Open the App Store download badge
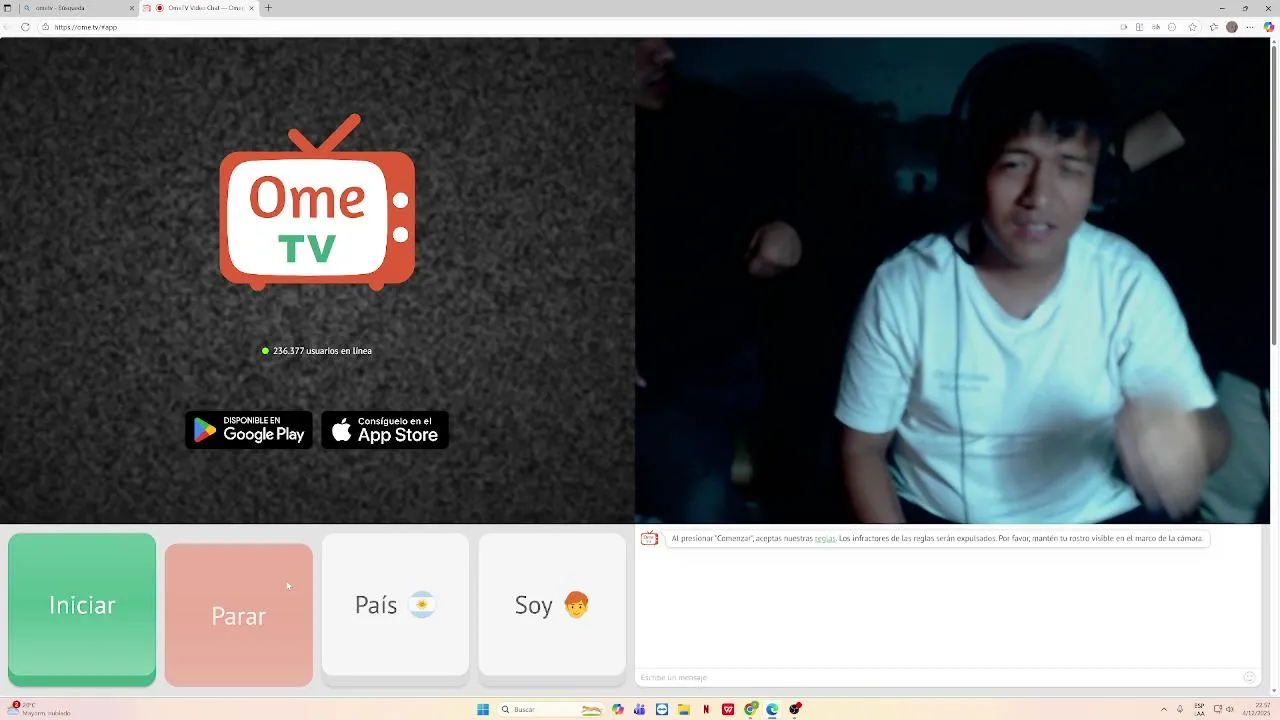Image resolution: width=1280 pixels, height=720 pixels. tap(385, 430)
